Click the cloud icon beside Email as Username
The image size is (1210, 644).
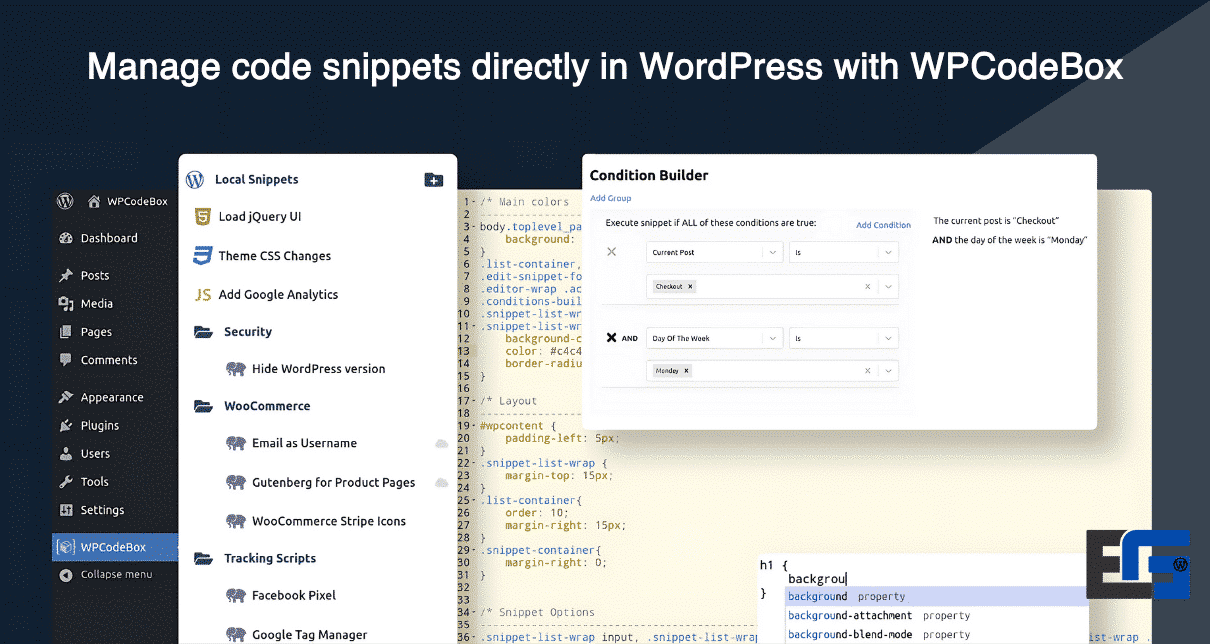pyautogui.click(x=440, y=443)
